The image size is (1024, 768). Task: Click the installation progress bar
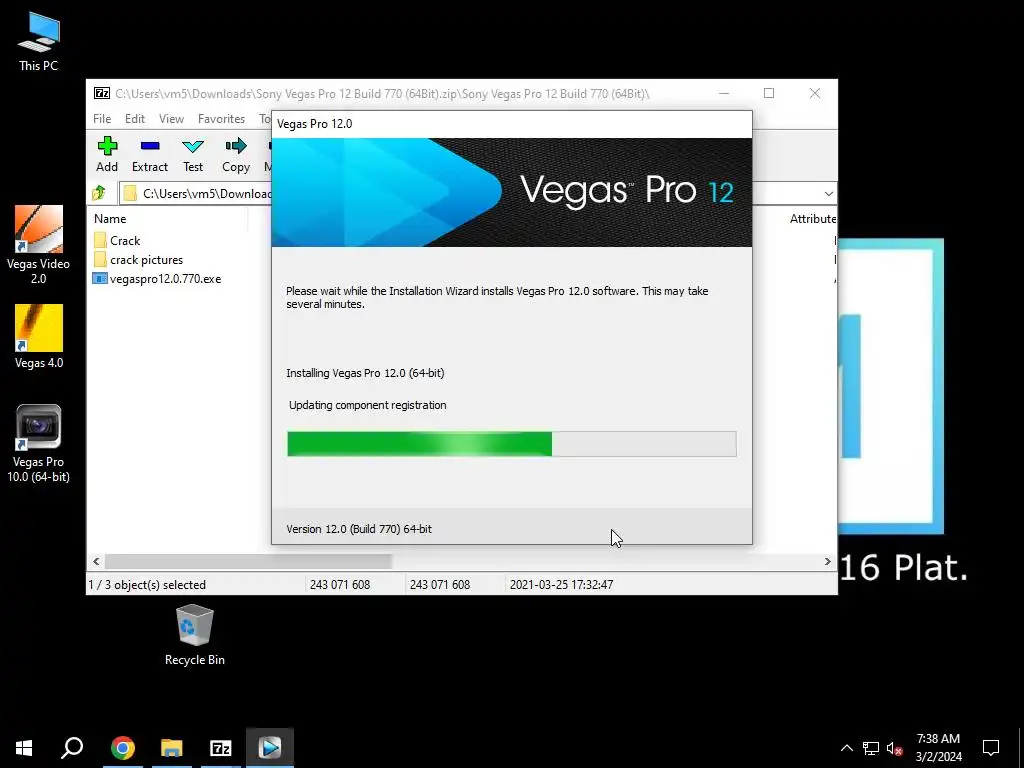[511, 444]
